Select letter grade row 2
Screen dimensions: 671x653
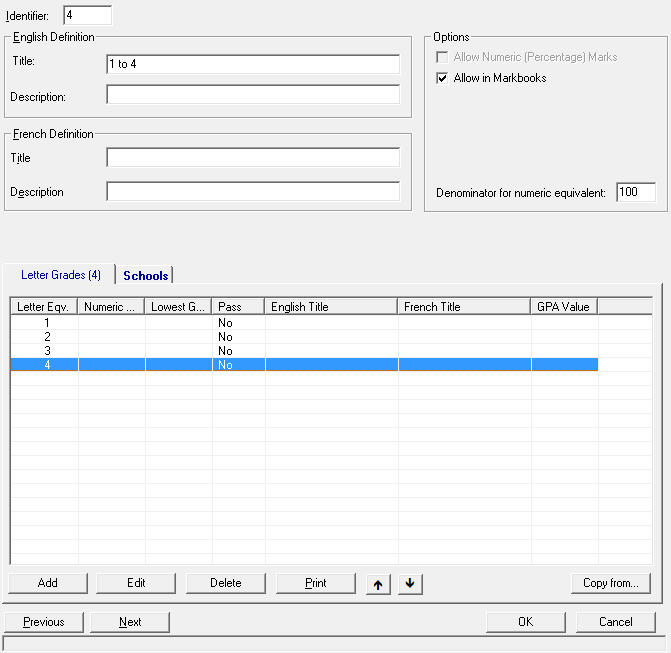(47, 337)
